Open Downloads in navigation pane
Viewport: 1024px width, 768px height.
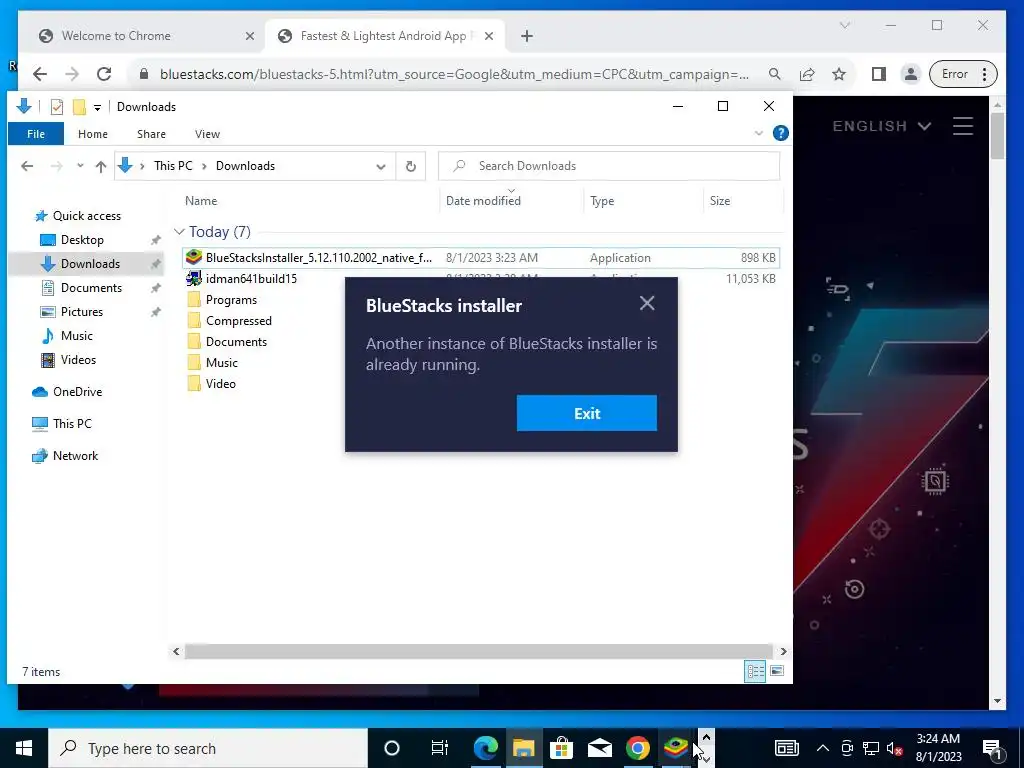(x=85, y=264)
